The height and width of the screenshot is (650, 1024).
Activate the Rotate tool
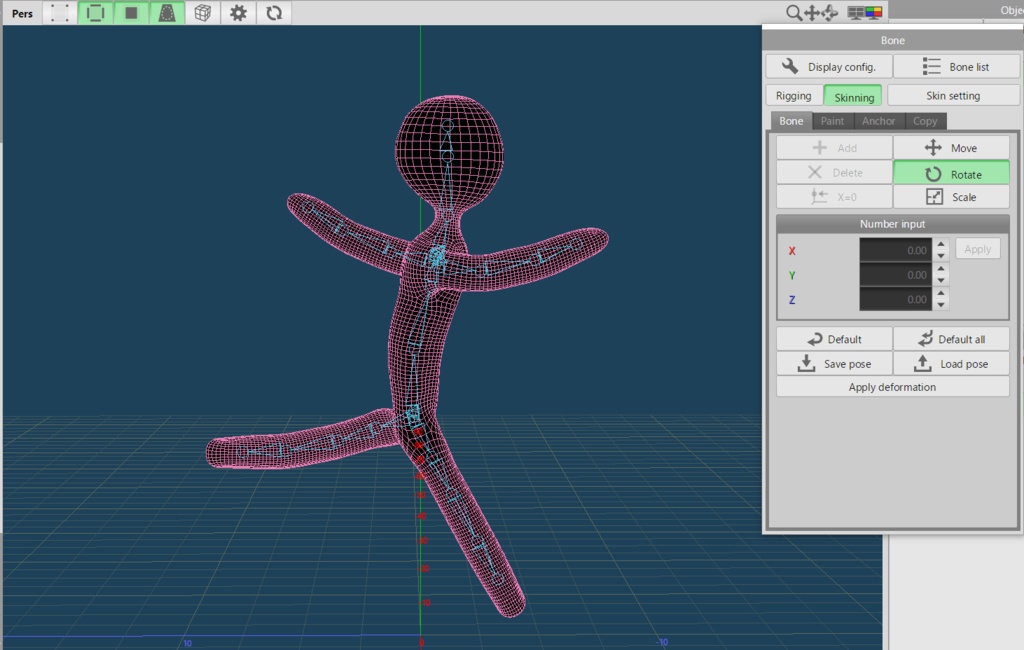[x=951, y=174]
